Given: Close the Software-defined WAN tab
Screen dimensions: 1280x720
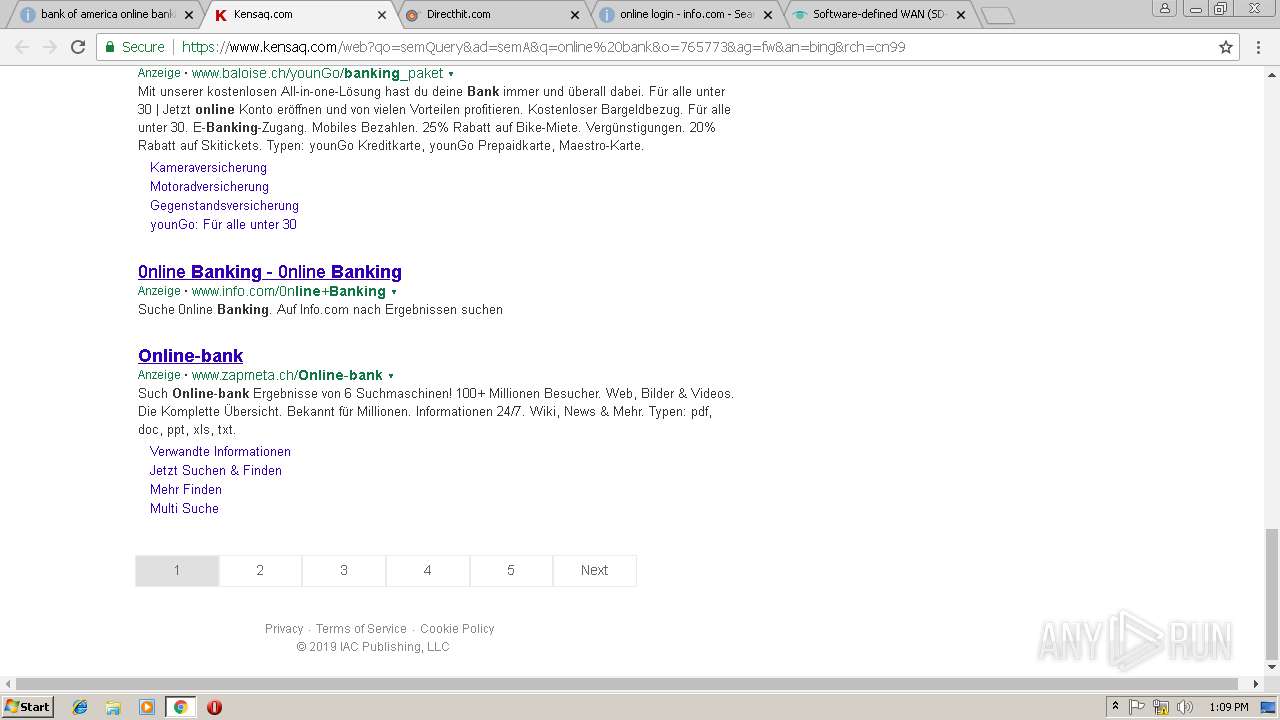Looking at the screenshot, I should 961,15.
